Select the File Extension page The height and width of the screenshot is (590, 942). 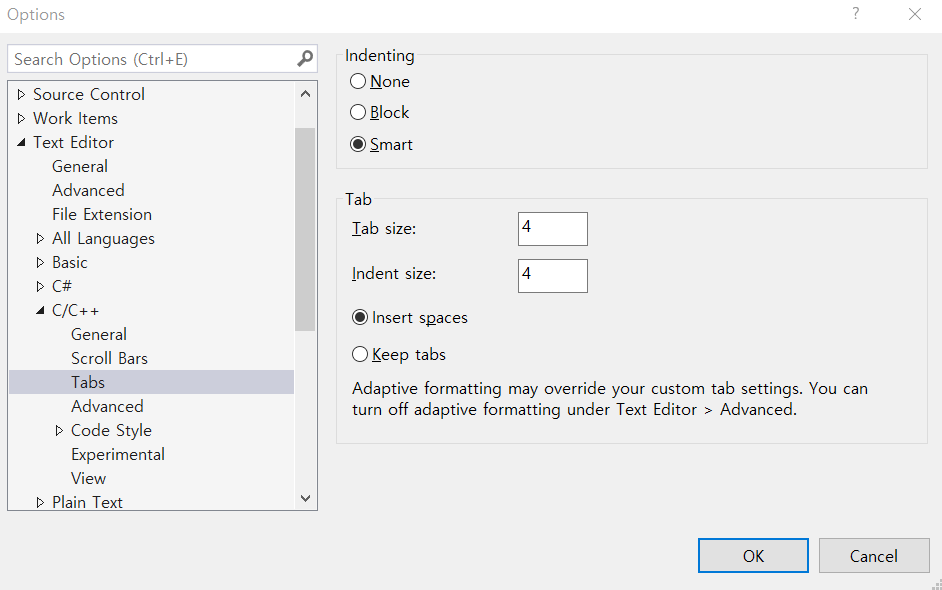click(102, 214)
